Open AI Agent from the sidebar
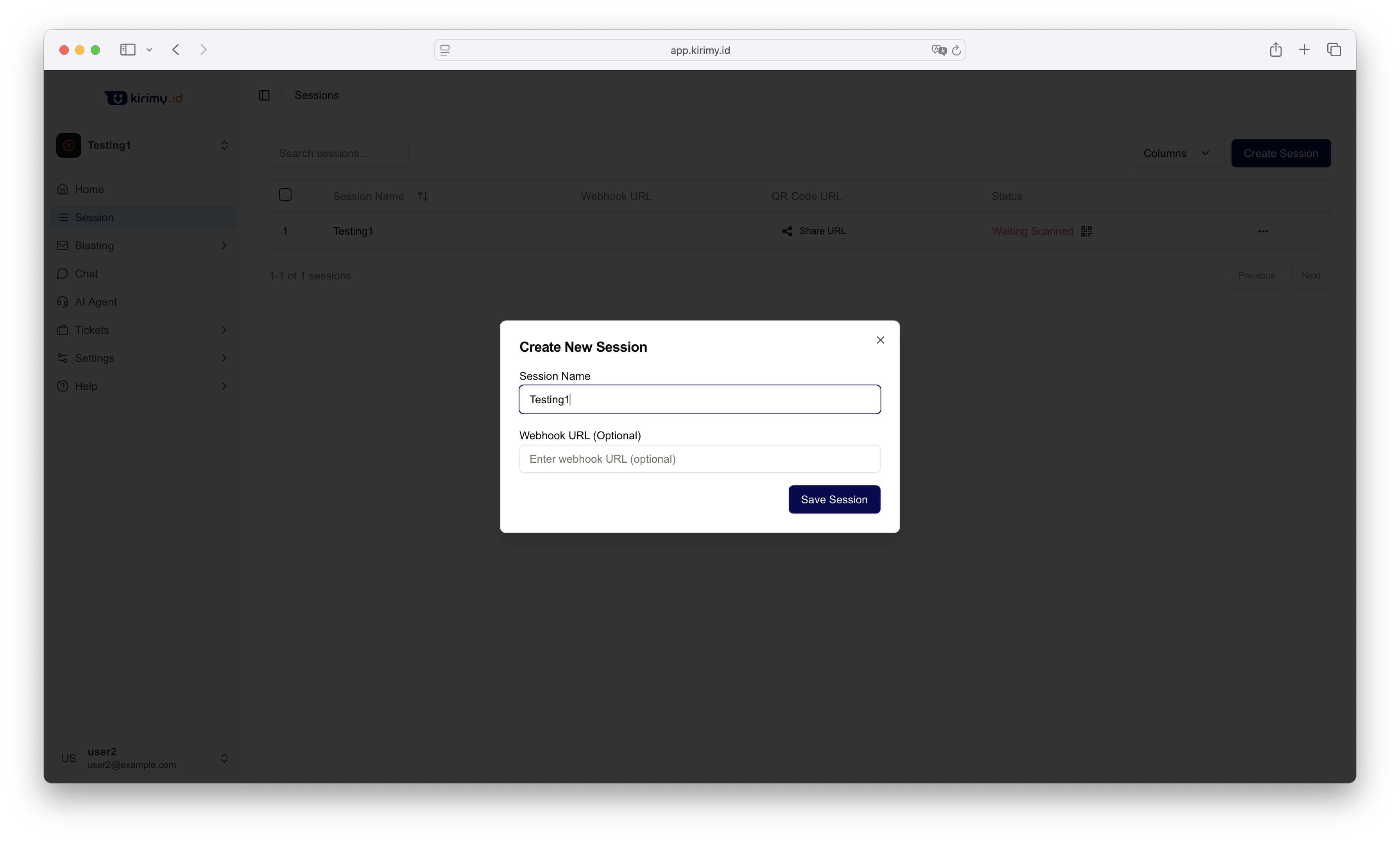The height and width of the screenshot is (841, 1400). pos(95,302)
